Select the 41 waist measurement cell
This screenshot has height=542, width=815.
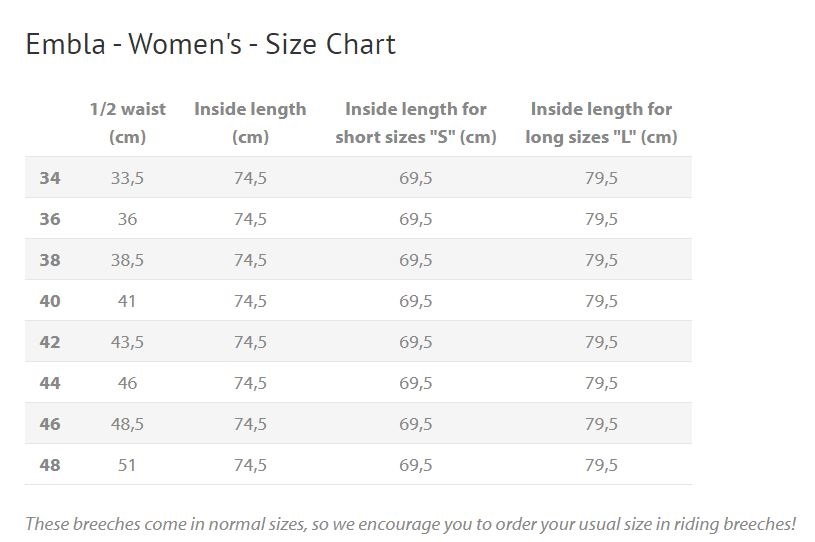click(127, 301)
